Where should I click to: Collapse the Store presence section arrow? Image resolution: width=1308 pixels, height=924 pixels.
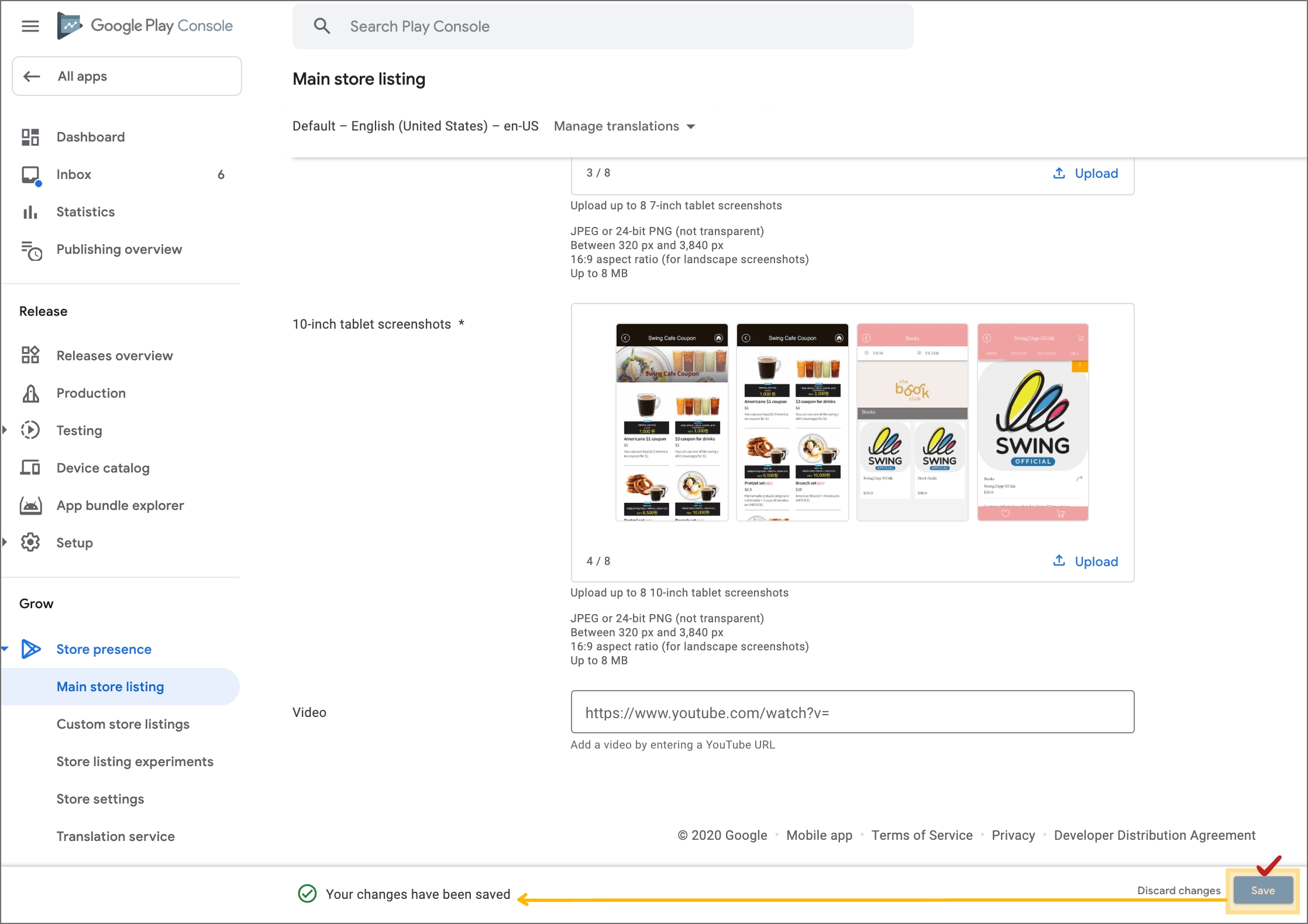pos(5,649)
